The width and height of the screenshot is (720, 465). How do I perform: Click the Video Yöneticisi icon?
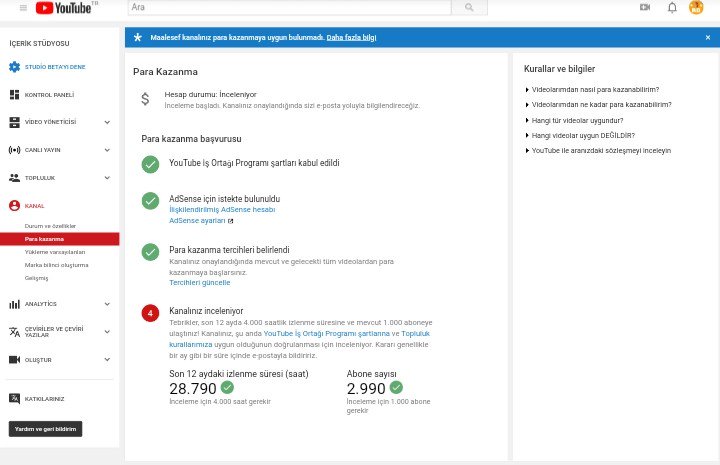(14, 122)
